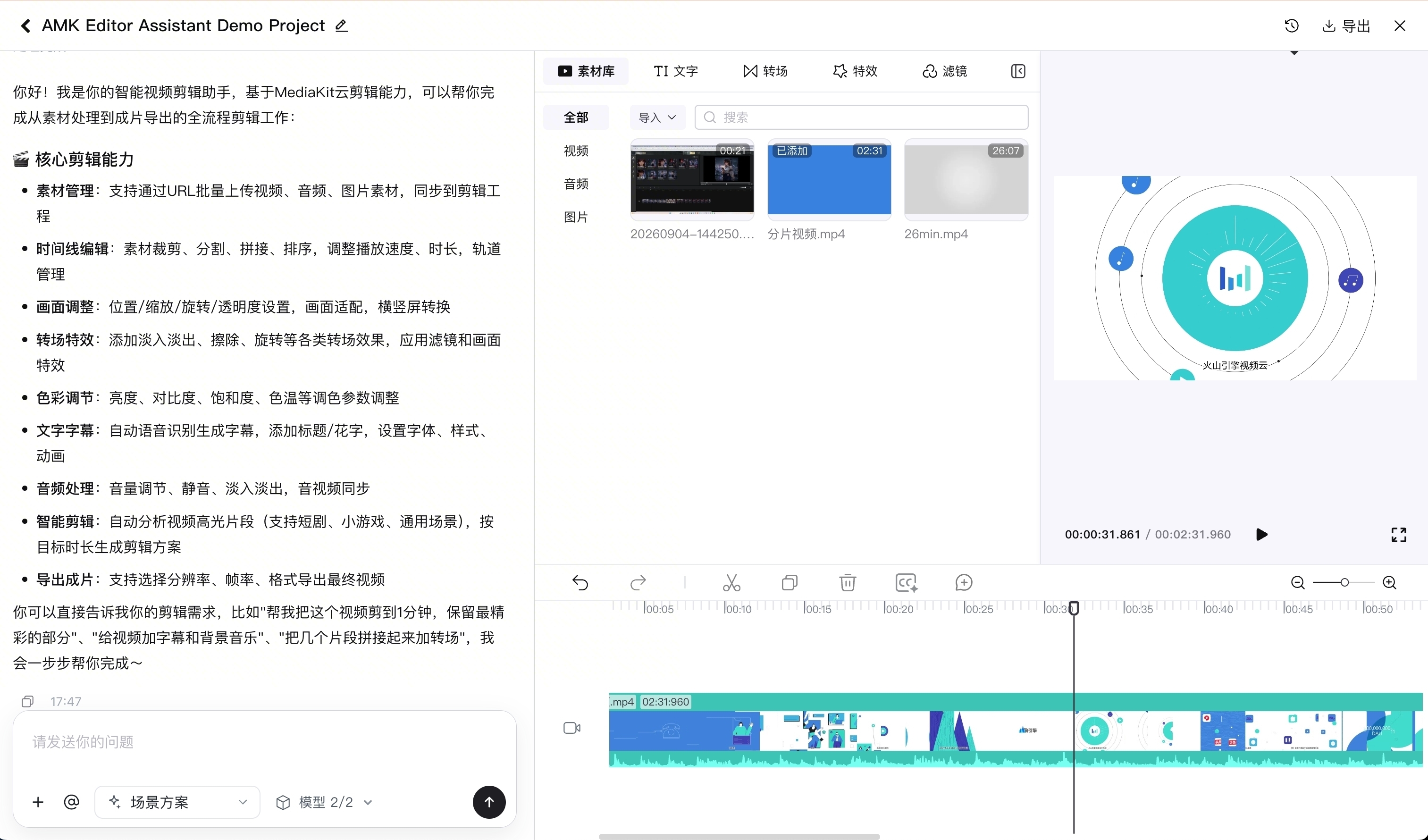
Task: Enter fullscreen preview mode
Action: pos(1399,535)
